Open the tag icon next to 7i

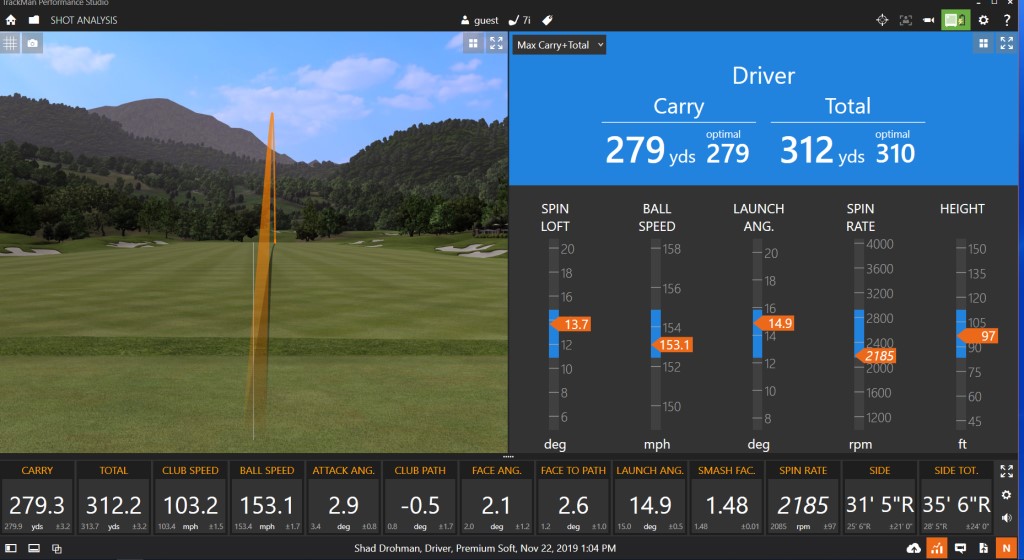coord(547,20)
